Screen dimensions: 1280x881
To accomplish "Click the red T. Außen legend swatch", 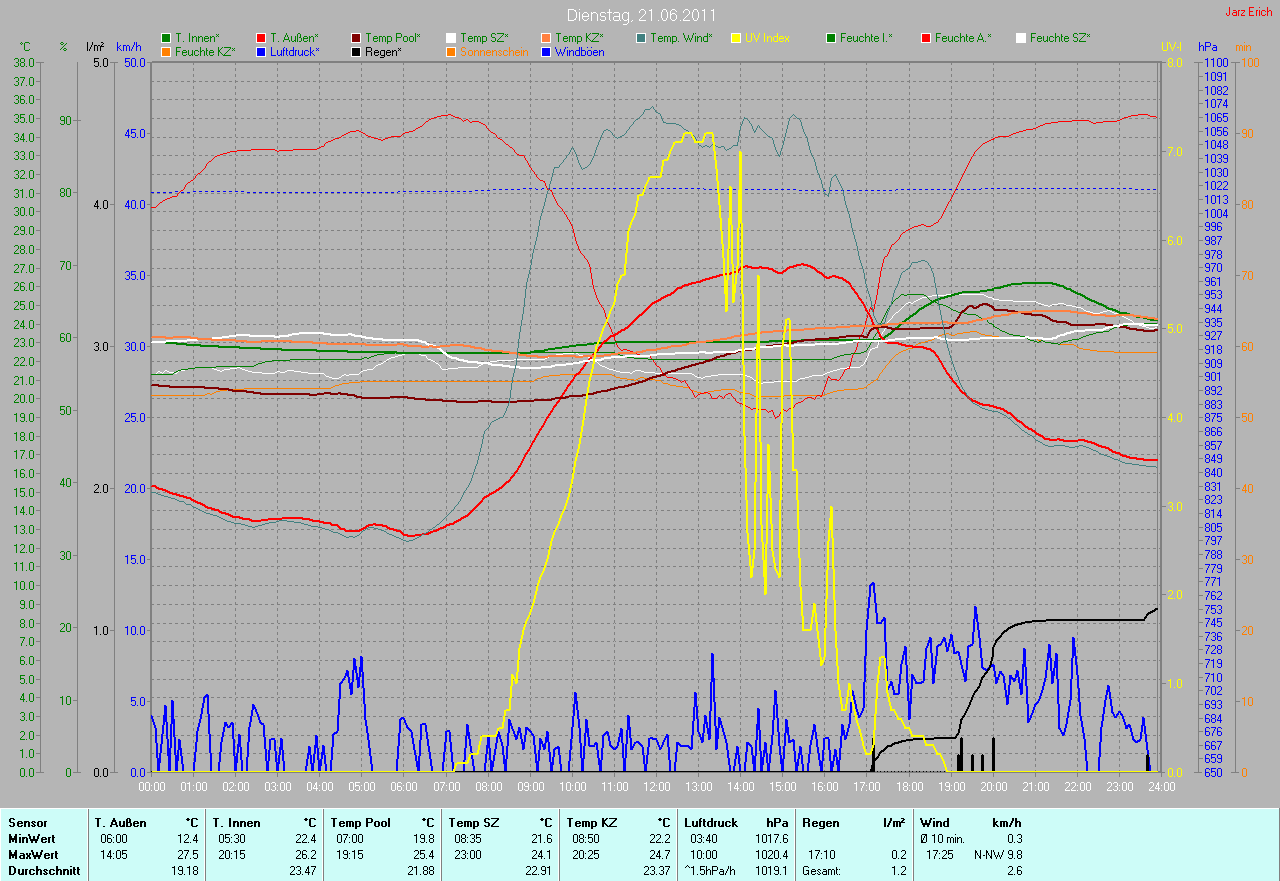I will point(261,38).
